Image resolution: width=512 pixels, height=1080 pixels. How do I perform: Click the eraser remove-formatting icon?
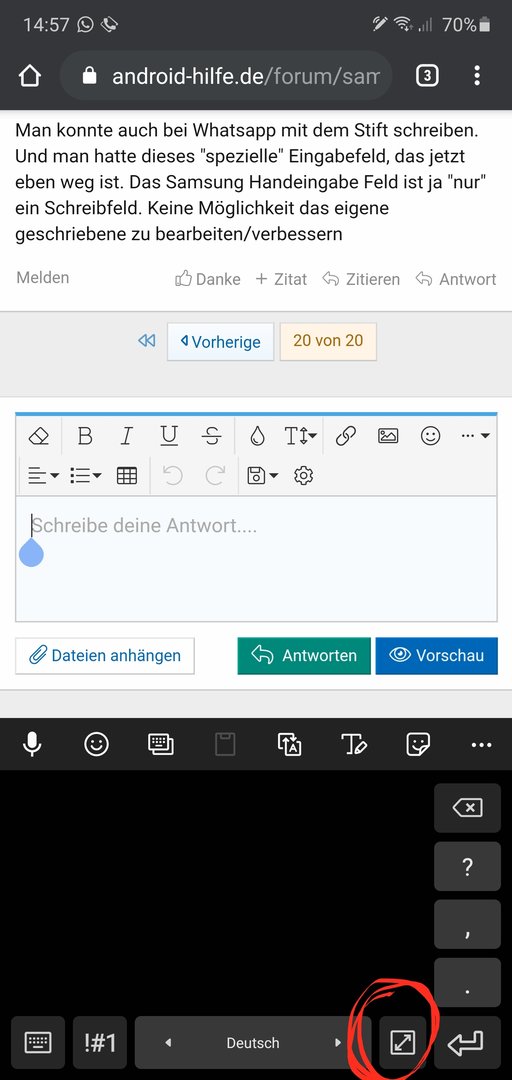point(39,436)
